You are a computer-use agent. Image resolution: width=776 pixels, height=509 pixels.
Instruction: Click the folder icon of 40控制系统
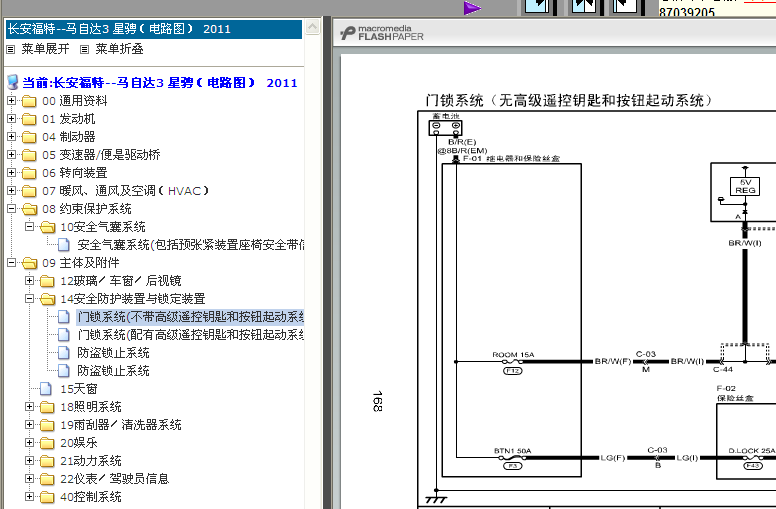pos(47,497)
